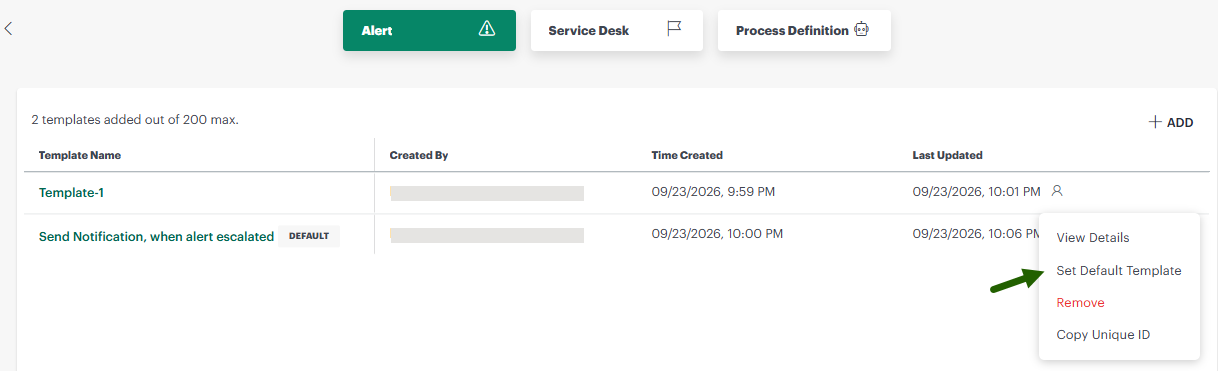Click time created 09/23/2026, 10:00 PM
The height and width of the screenshot is (371, 1218).
[717, 234]
